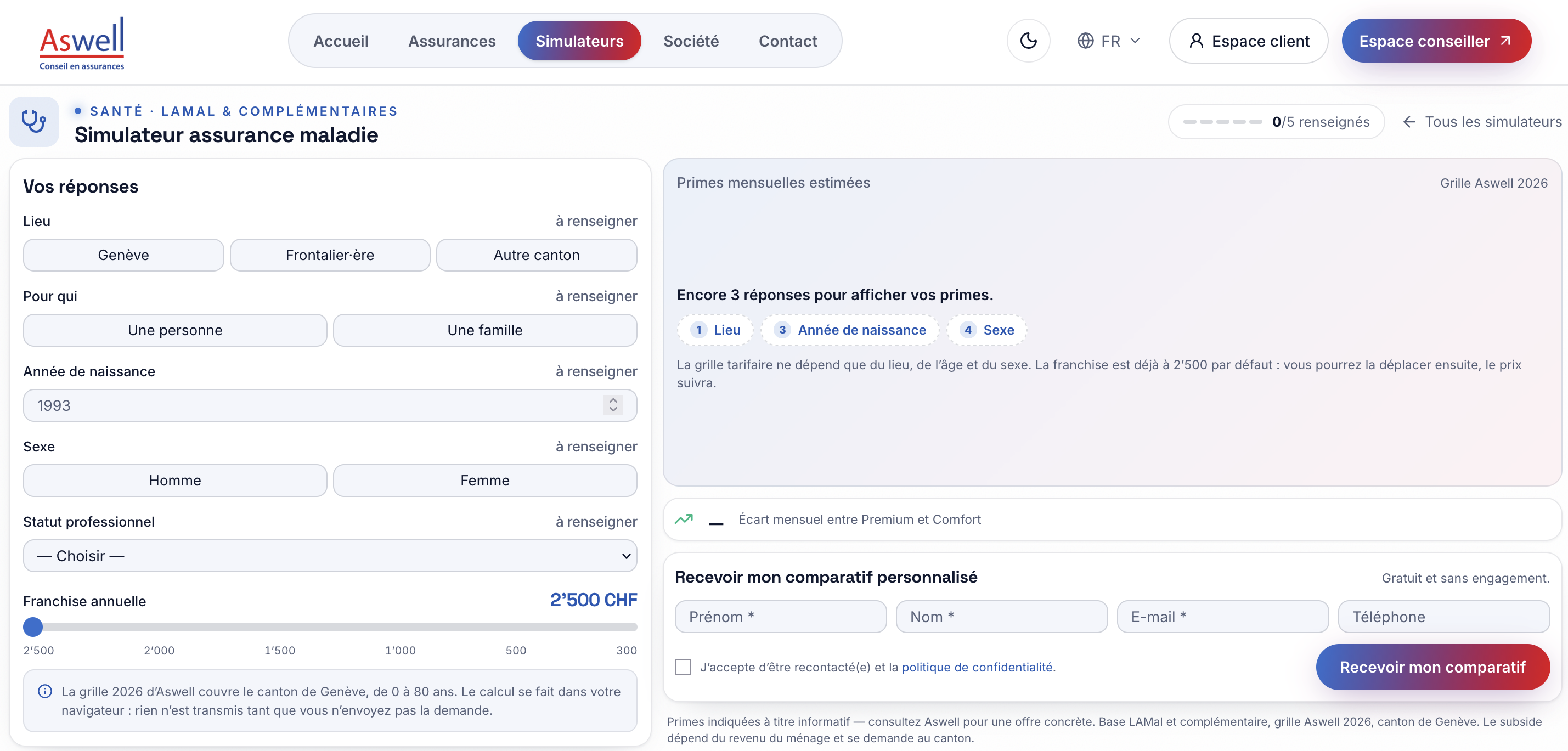Click Recevoir mon comparatif button

tap(1432, 667)
